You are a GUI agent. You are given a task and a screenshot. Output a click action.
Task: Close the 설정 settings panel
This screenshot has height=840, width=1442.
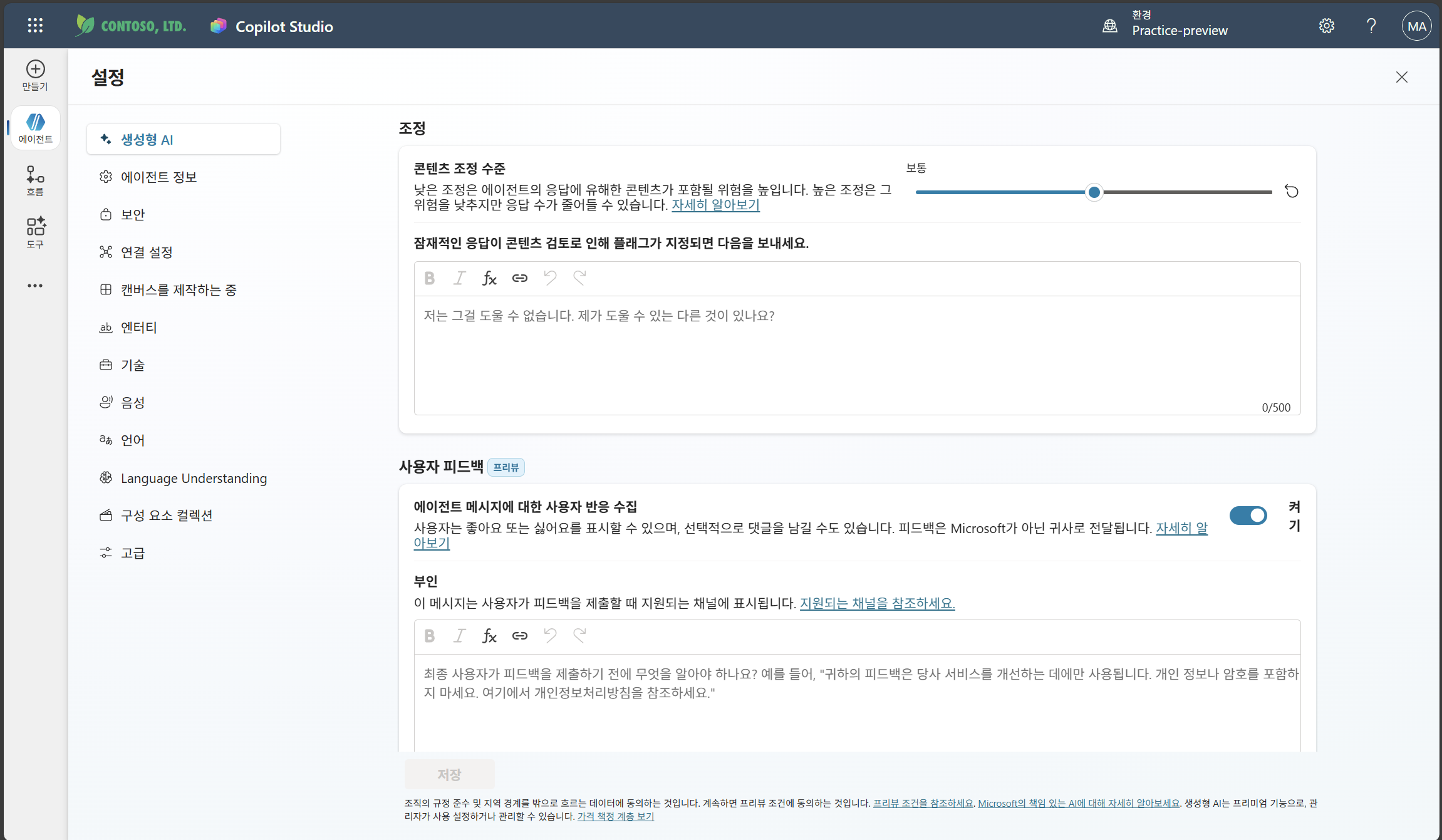(x=1402, y=77)
